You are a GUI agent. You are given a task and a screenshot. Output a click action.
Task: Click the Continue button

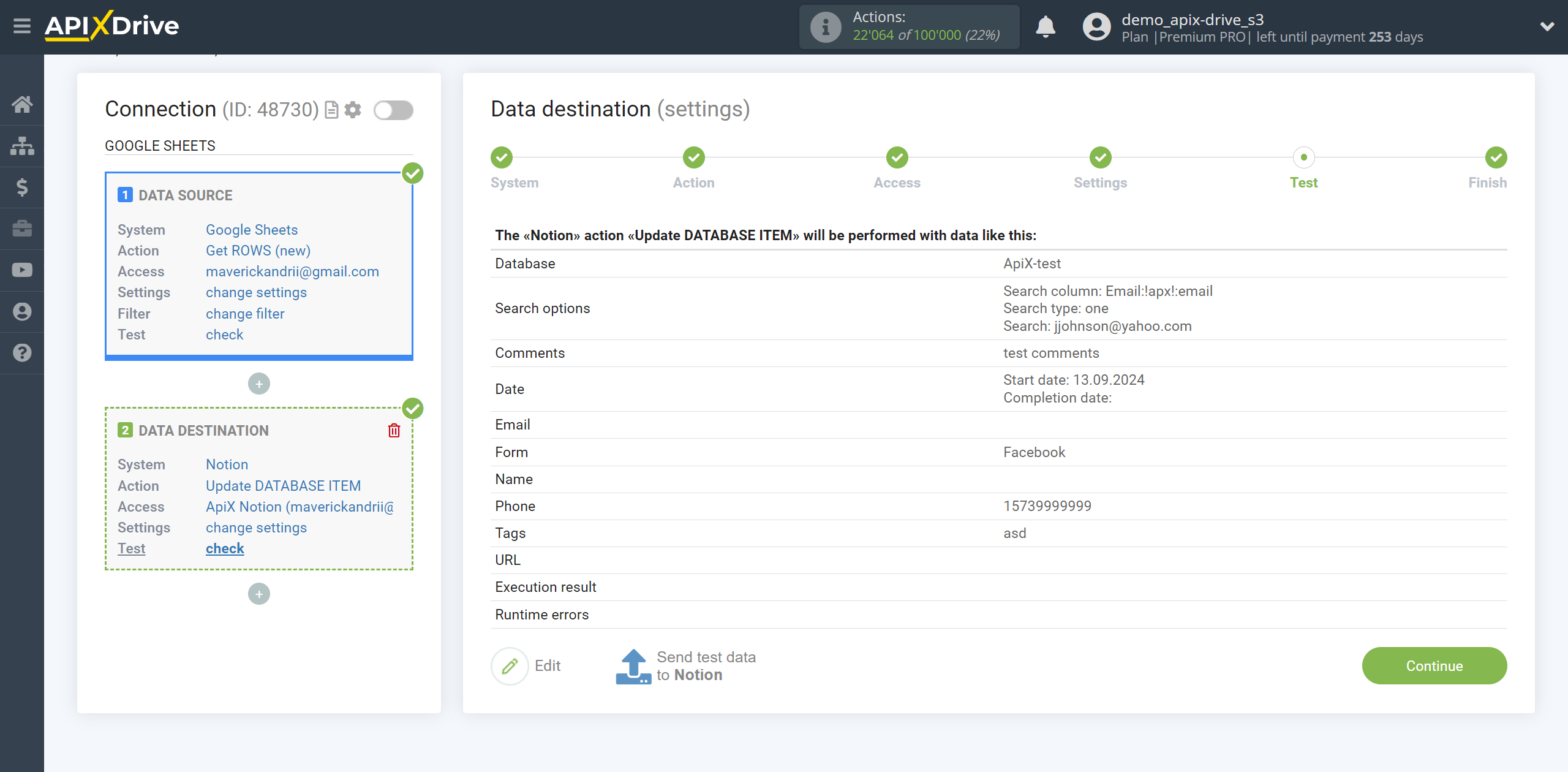point(1434,666)
